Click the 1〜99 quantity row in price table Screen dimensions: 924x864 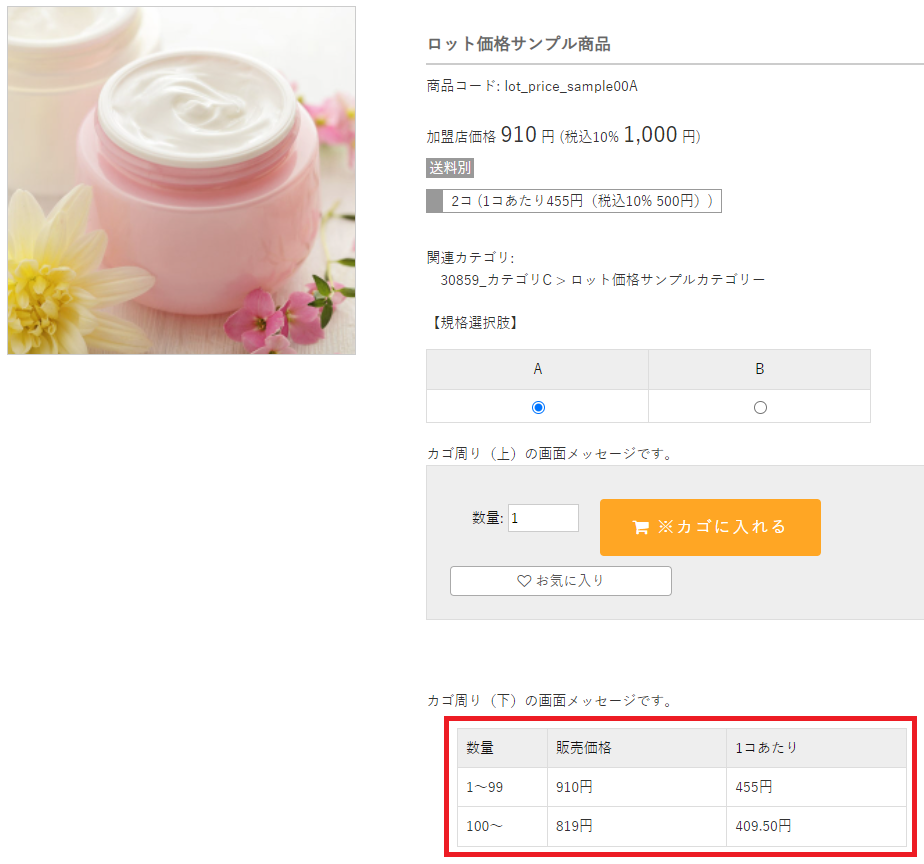(x=485, y=787)
